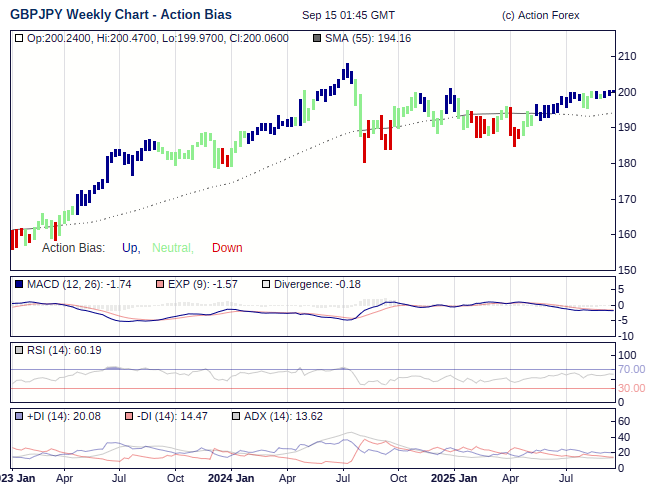
Task: Click the ADX (14) legend square
Action: pyautogui.click(x=237, y=415)
